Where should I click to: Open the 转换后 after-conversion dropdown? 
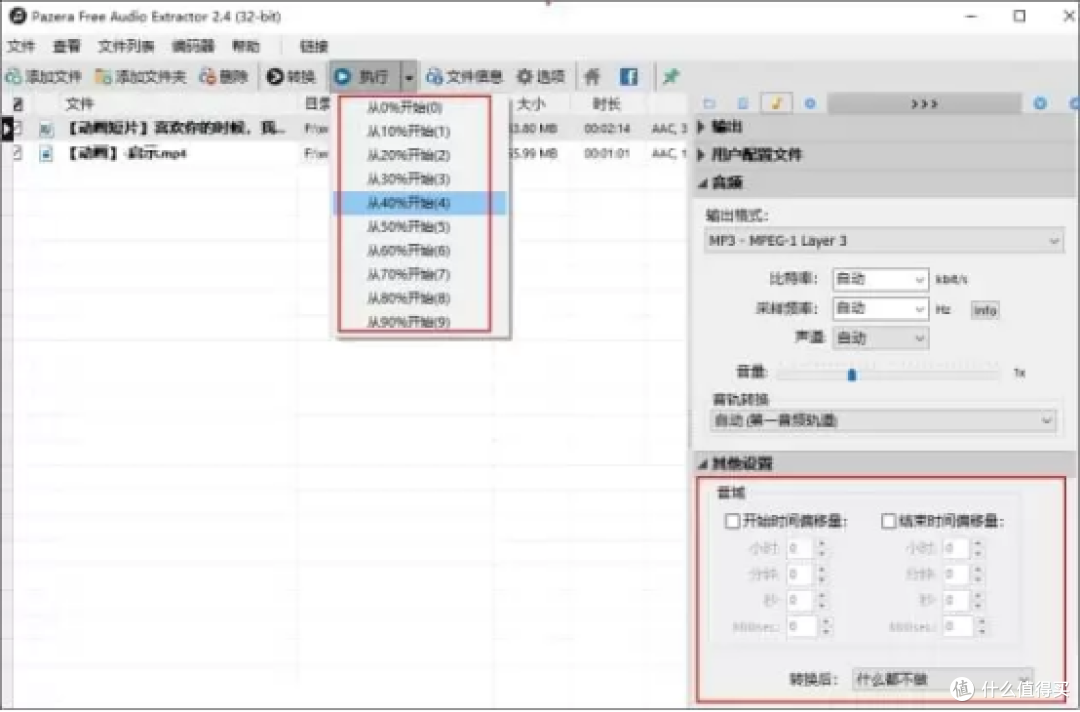click(x=942, y=679)
